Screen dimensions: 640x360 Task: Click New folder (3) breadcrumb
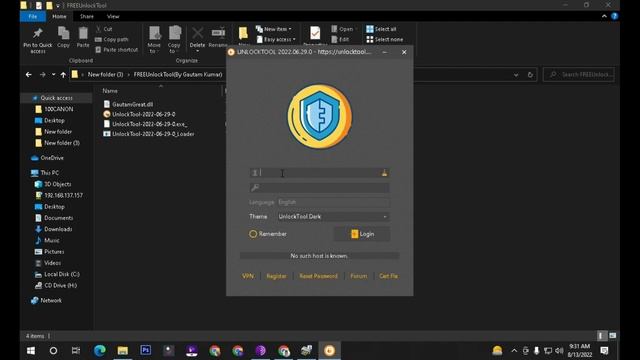105,75
